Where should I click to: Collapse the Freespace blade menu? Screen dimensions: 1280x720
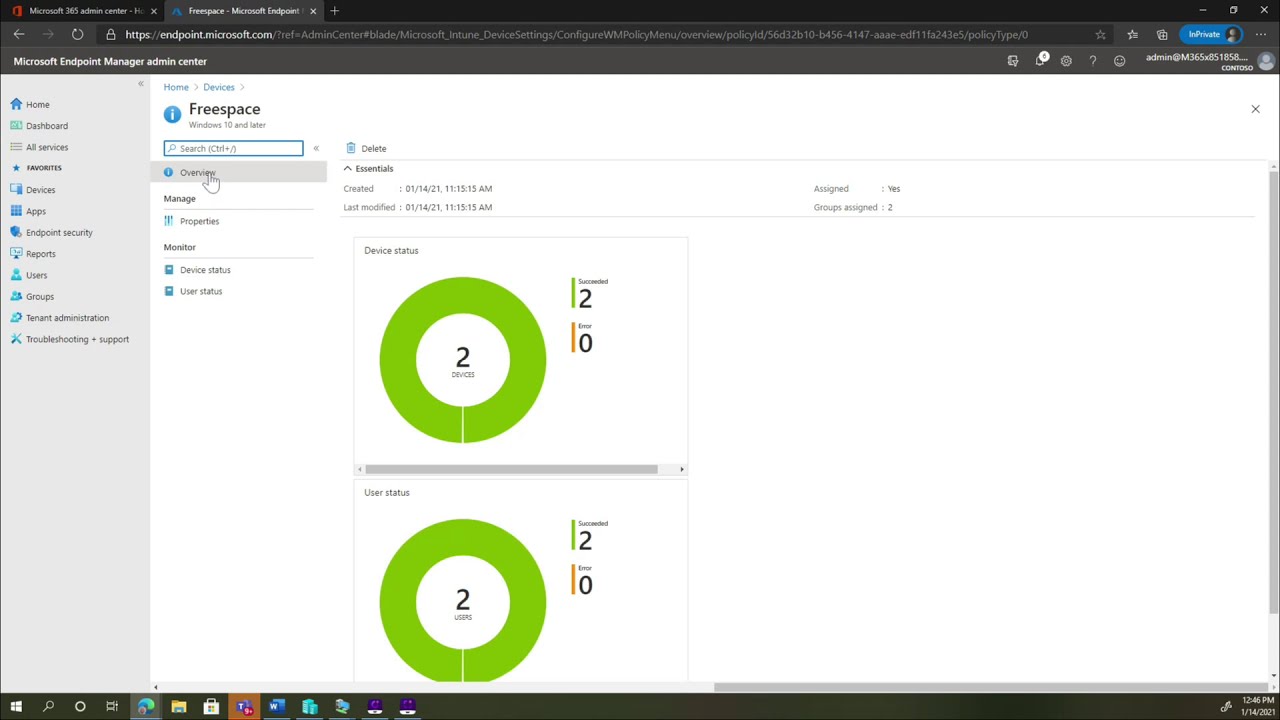pyautogui.click(x=316, y=148)
